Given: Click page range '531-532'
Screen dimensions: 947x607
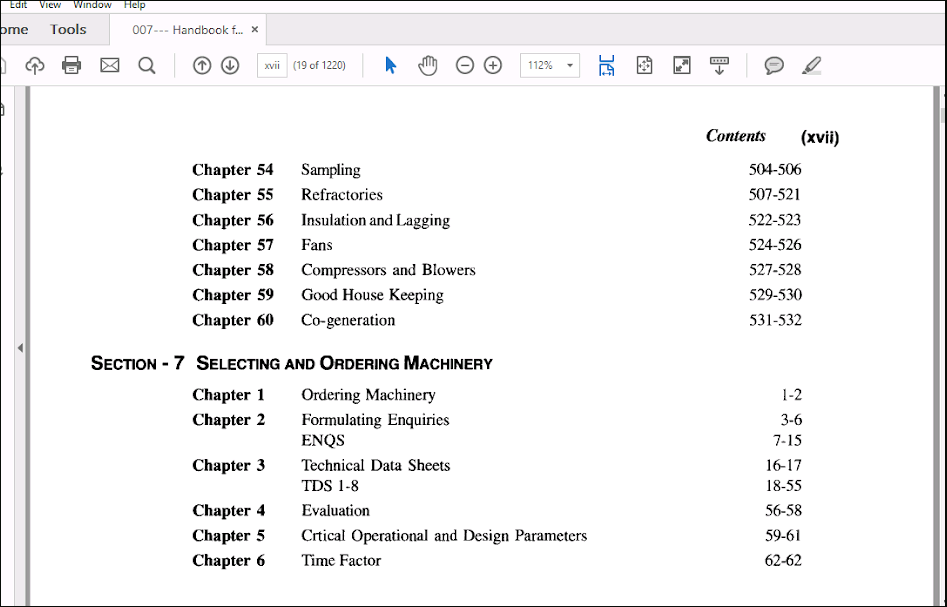Looking at the screenshot, I should 775,320.
